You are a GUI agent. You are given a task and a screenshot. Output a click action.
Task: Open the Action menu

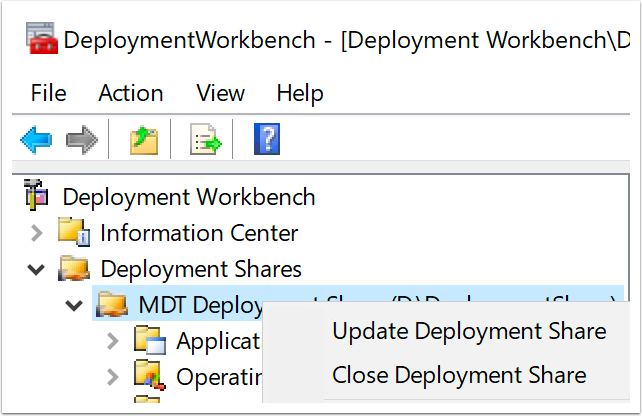point(131,93)
